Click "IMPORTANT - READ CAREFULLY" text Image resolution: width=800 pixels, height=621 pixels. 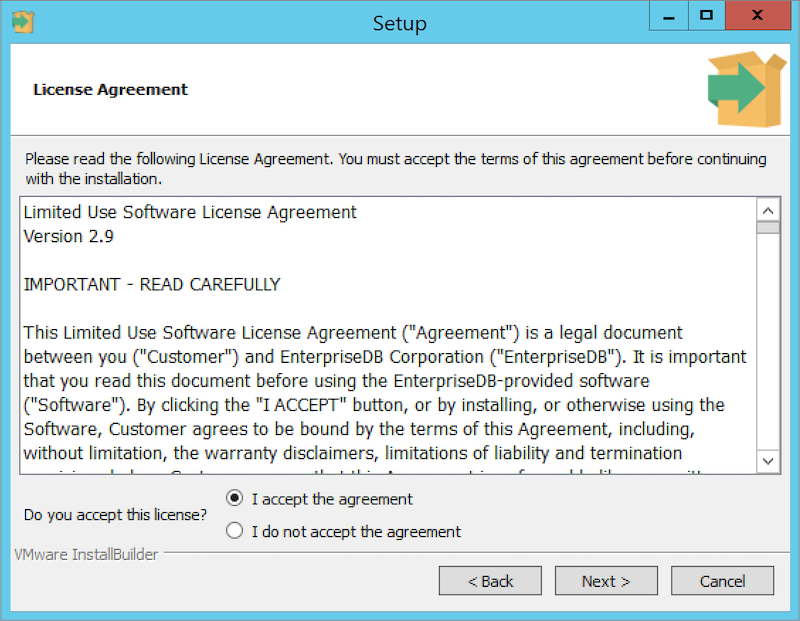[x=152, y=284]
